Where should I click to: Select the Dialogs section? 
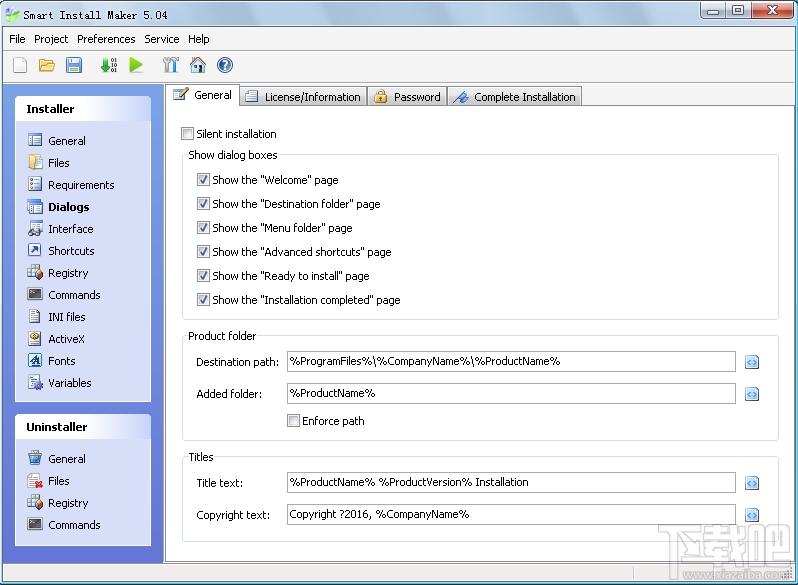coord(59,207)
